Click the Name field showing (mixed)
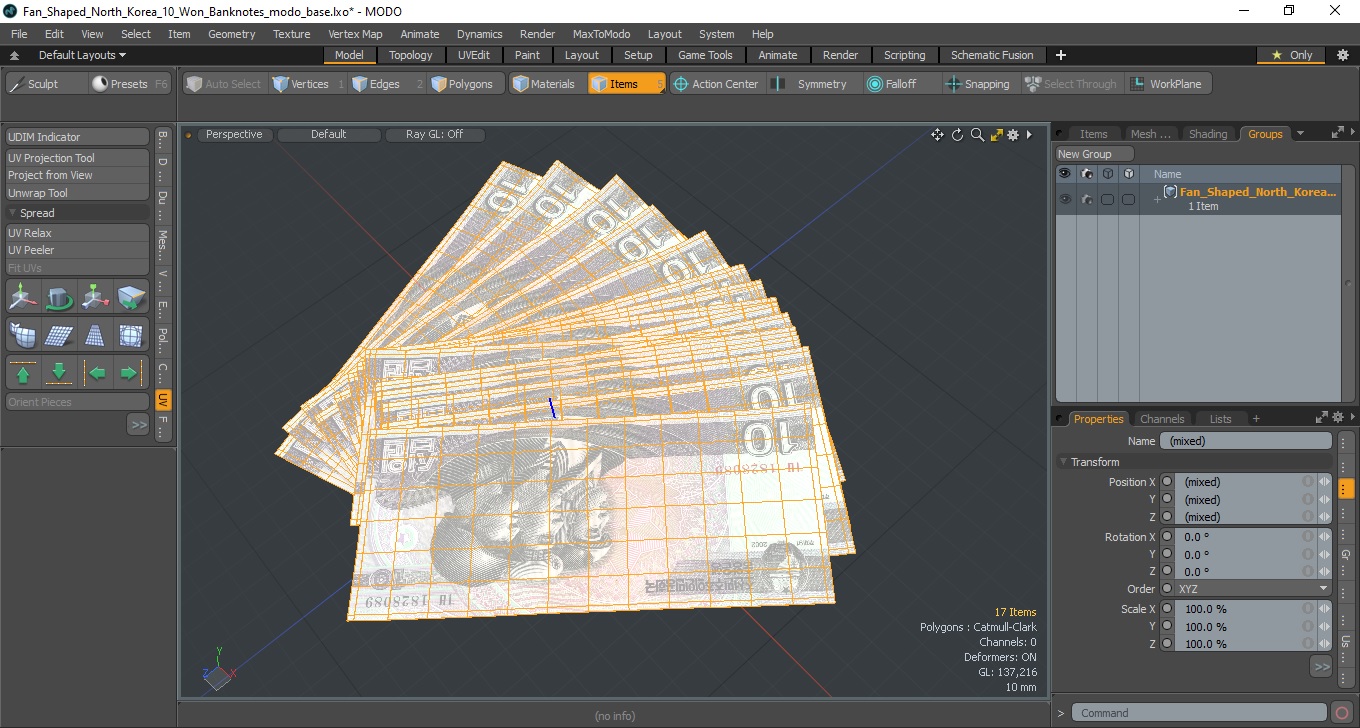The image size is (1360, 728). pos(1245,441)
